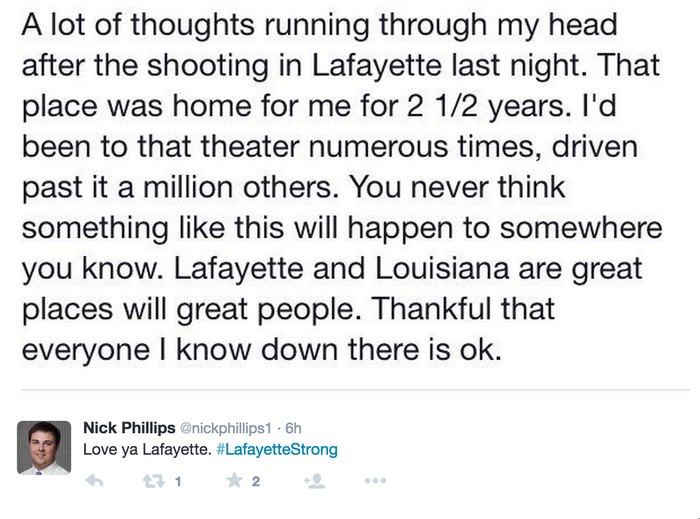Follow the user via add-person icon

click(x=314, y=481)
